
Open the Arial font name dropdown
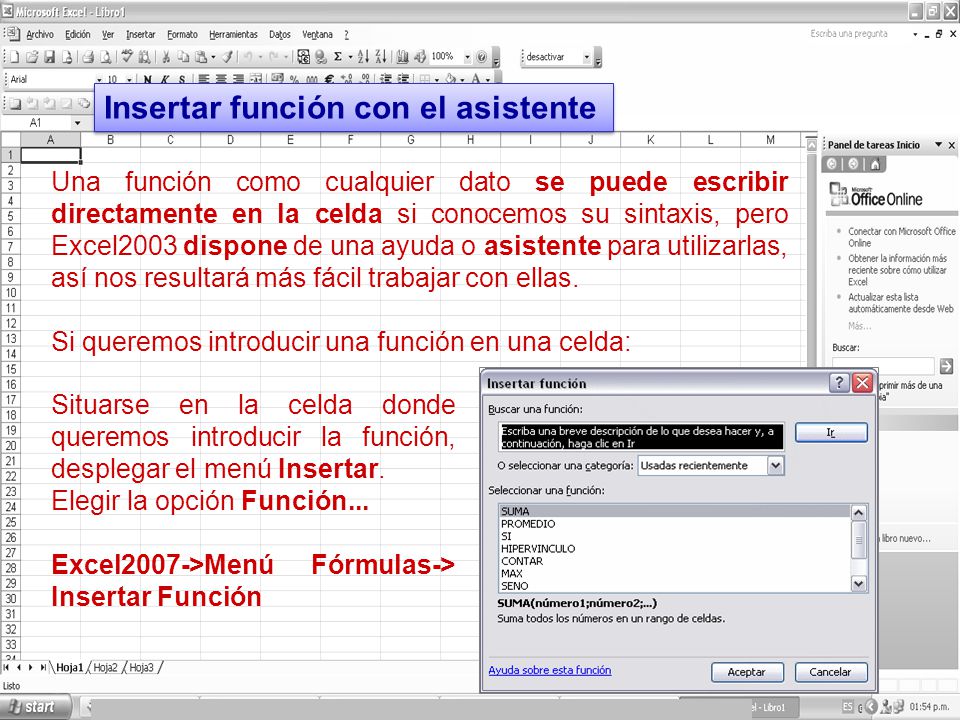[x=99, y=80]
